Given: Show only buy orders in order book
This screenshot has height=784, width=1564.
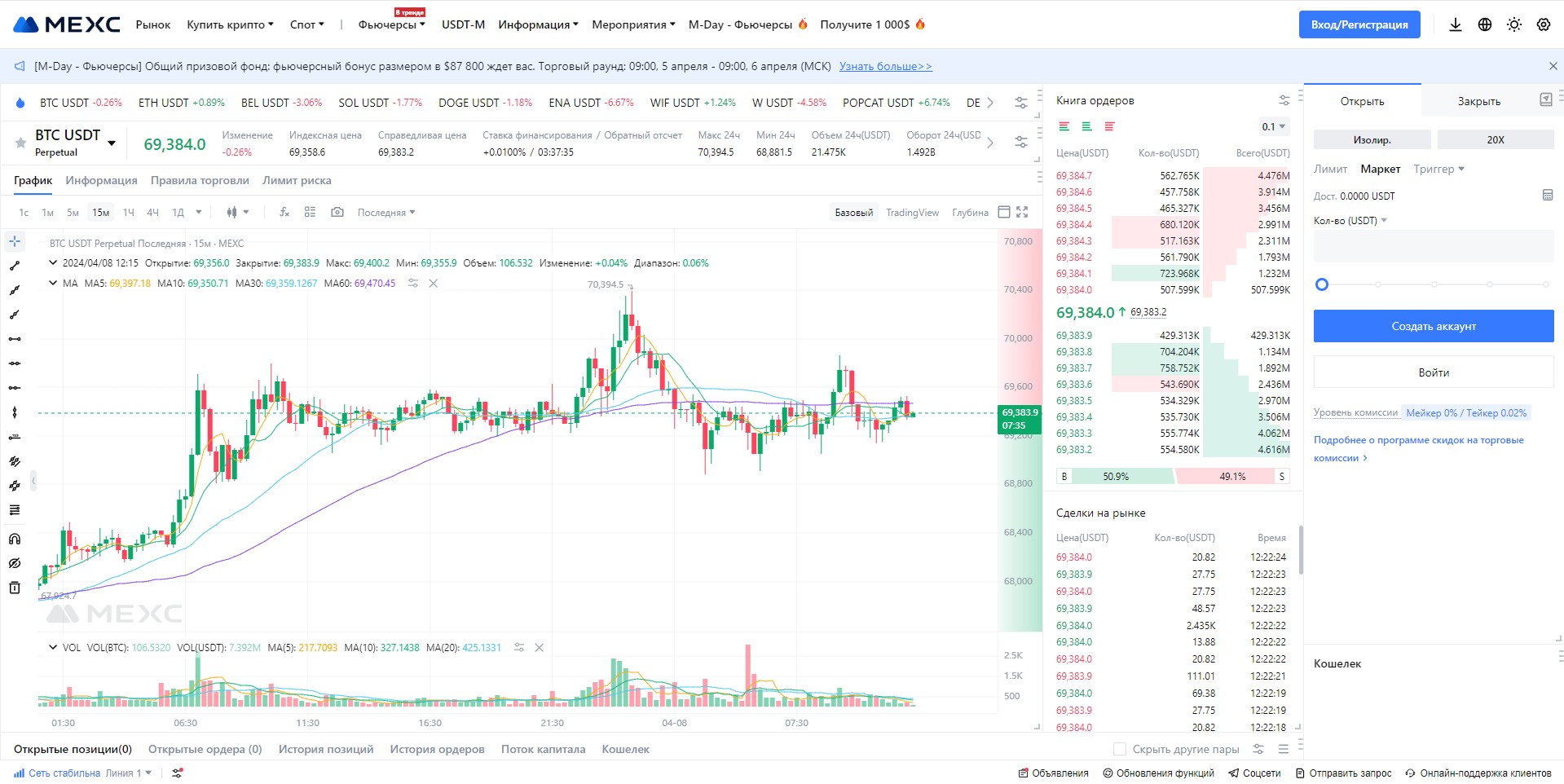Looking at the screenshot, I should [x=1086, y=126].
